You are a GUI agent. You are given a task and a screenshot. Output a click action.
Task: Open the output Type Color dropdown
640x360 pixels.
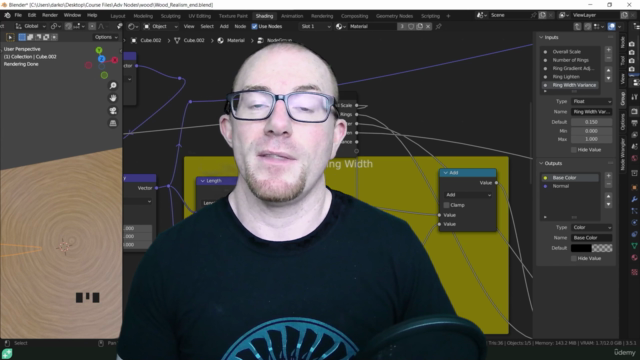point(591,227)
